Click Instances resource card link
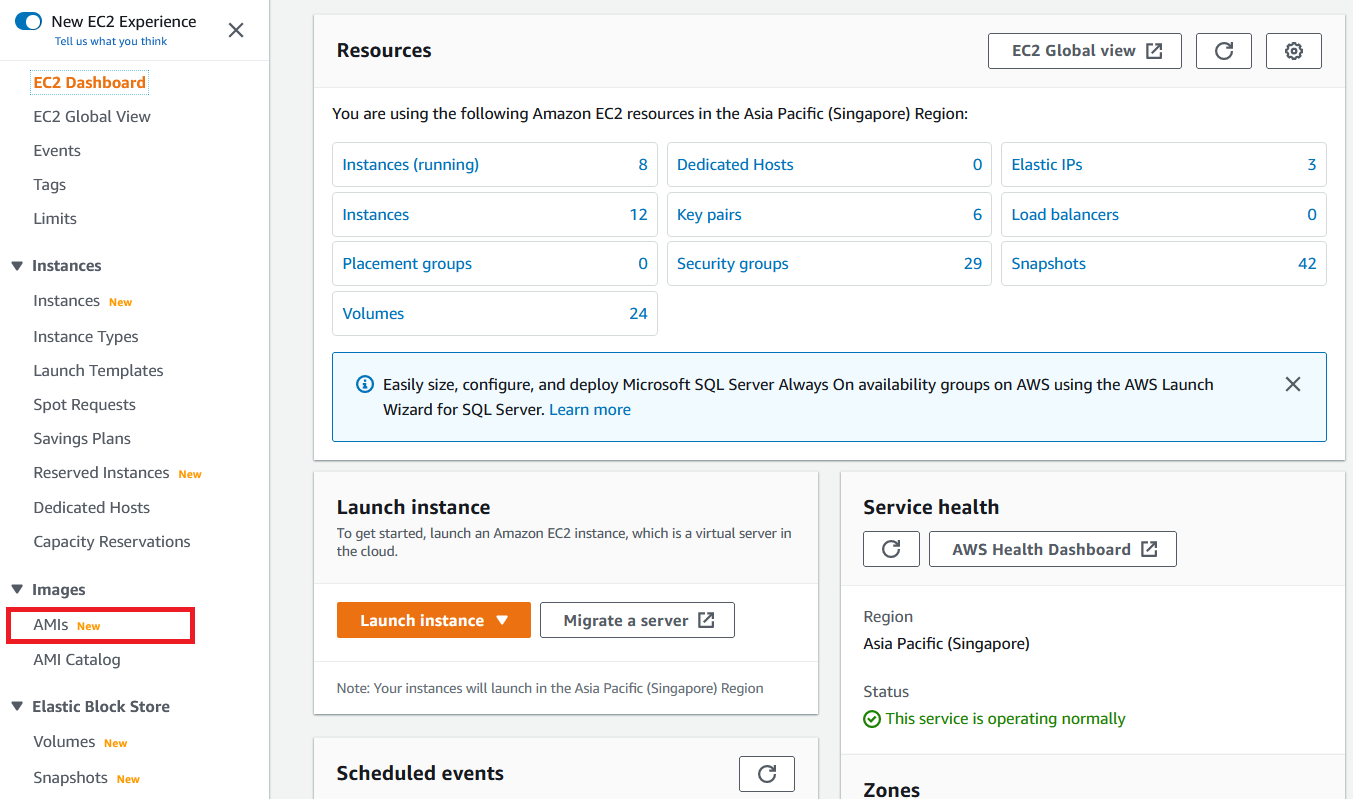1353x799 pixels. (376, 215)
